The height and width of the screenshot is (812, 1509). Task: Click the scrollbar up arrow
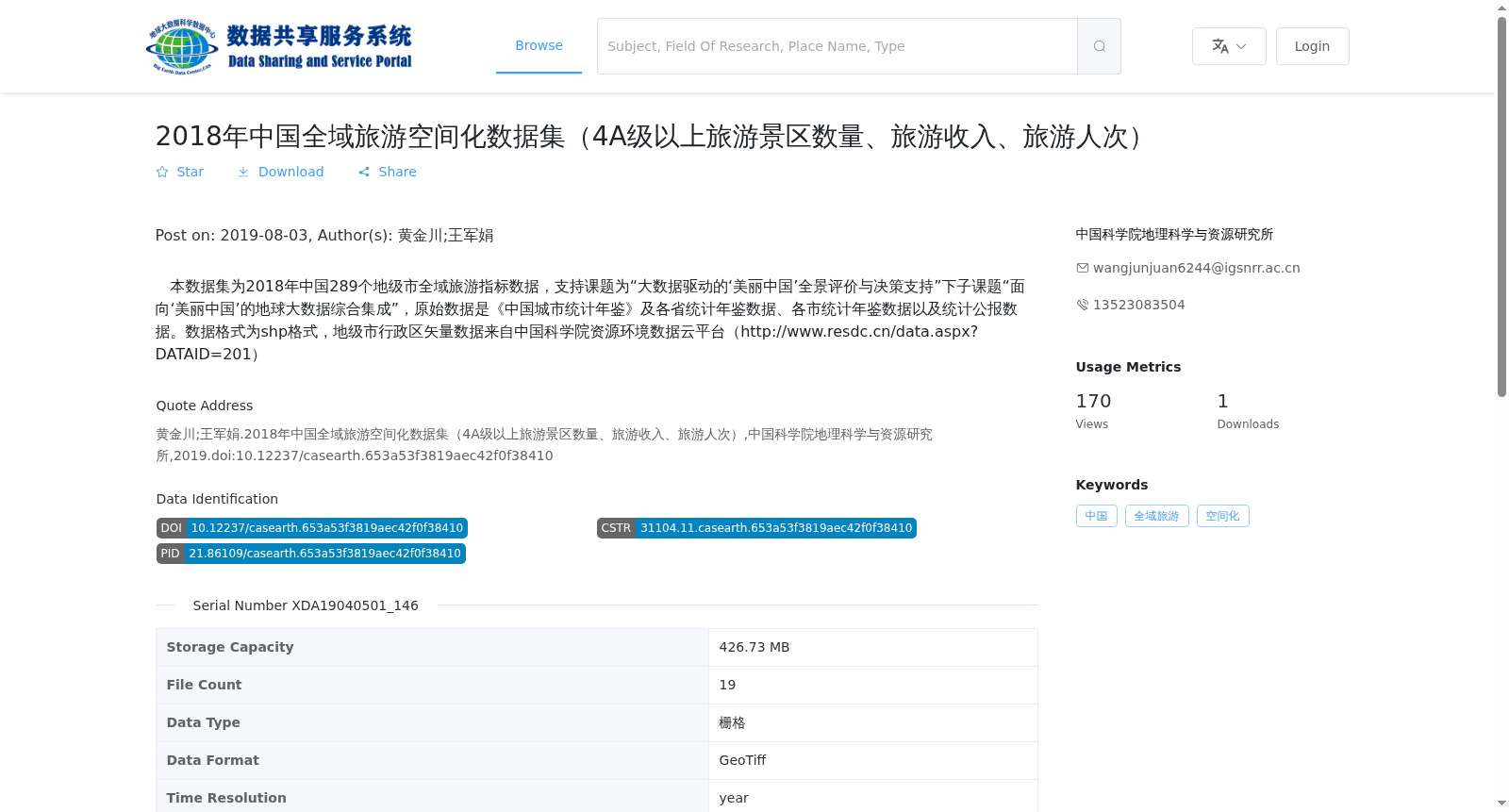[x=1501, y=8]
